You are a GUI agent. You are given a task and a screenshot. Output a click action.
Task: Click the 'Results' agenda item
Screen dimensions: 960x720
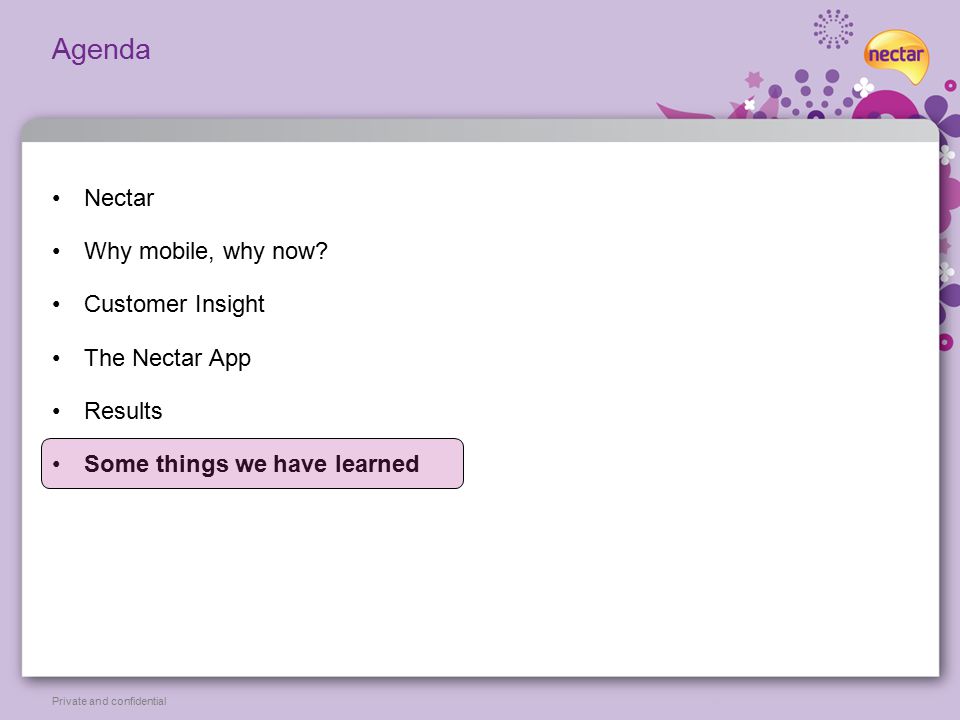coord(123,411)
